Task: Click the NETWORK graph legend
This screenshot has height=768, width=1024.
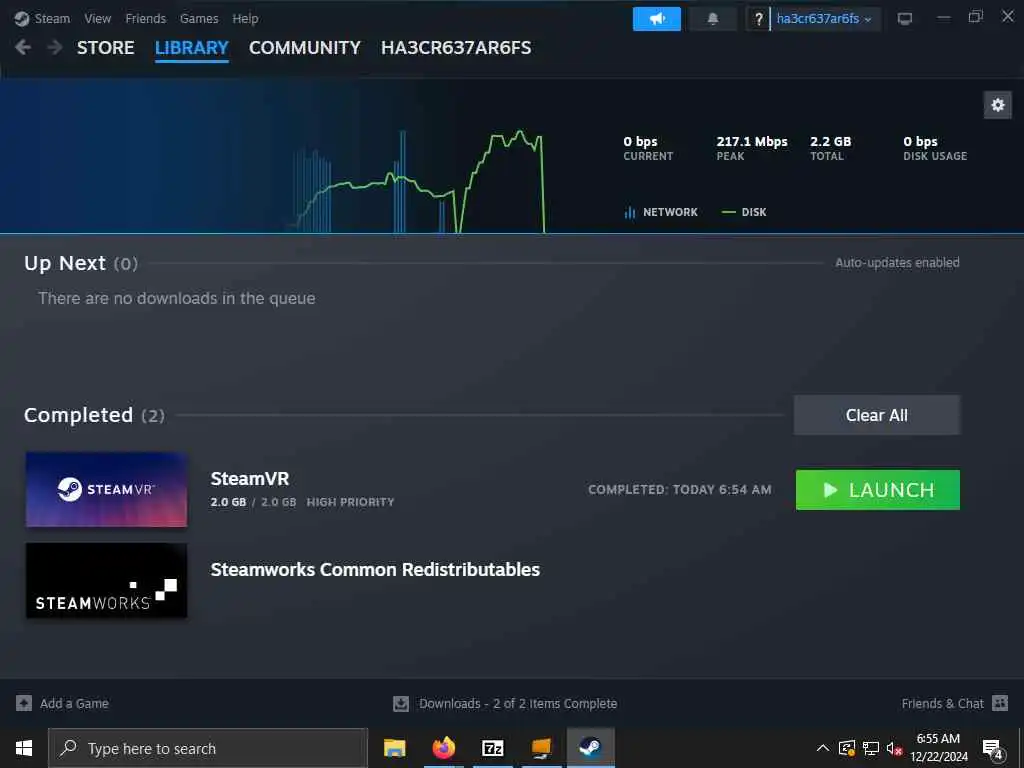Action: tap(661, 212)
